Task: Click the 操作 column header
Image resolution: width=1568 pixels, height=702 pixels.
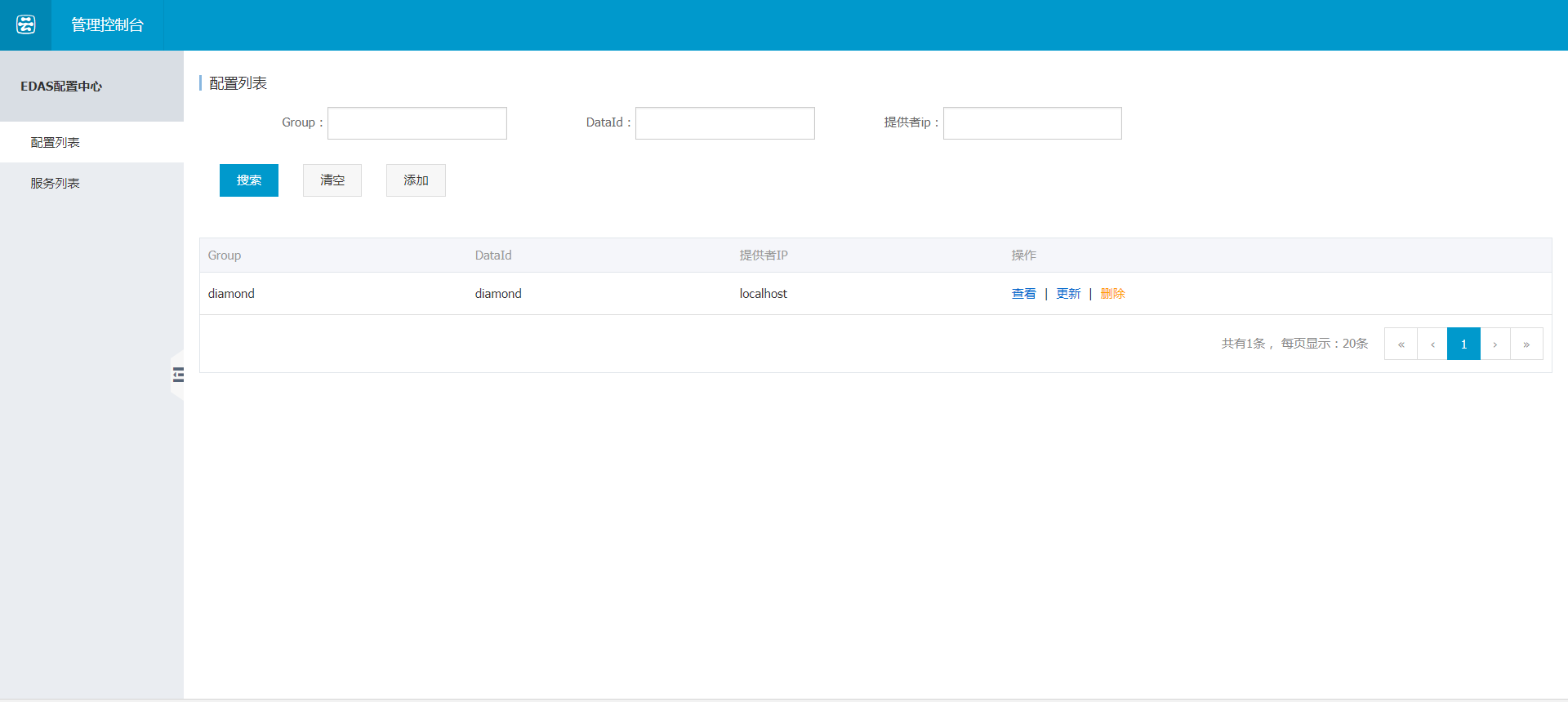Action: point(1023,255)
